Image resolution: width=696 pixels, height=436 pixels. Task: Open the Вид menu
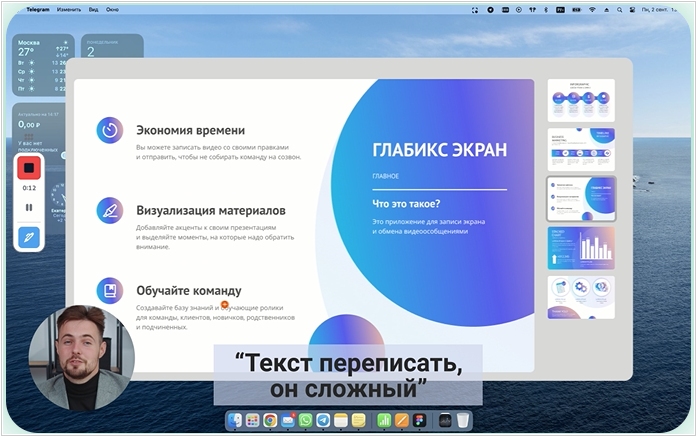coord(93,9)
